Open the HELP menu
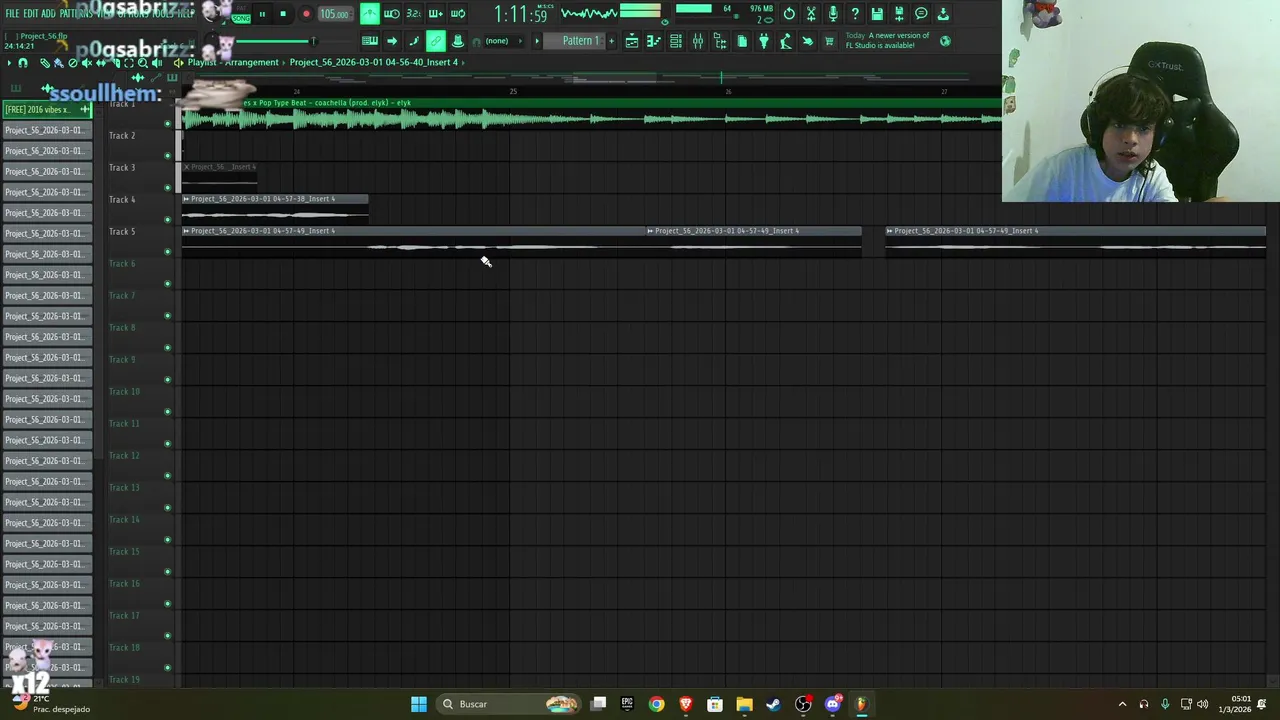Image resolution: width=1280 pixels, height=720 pixels. click(186, 14)
